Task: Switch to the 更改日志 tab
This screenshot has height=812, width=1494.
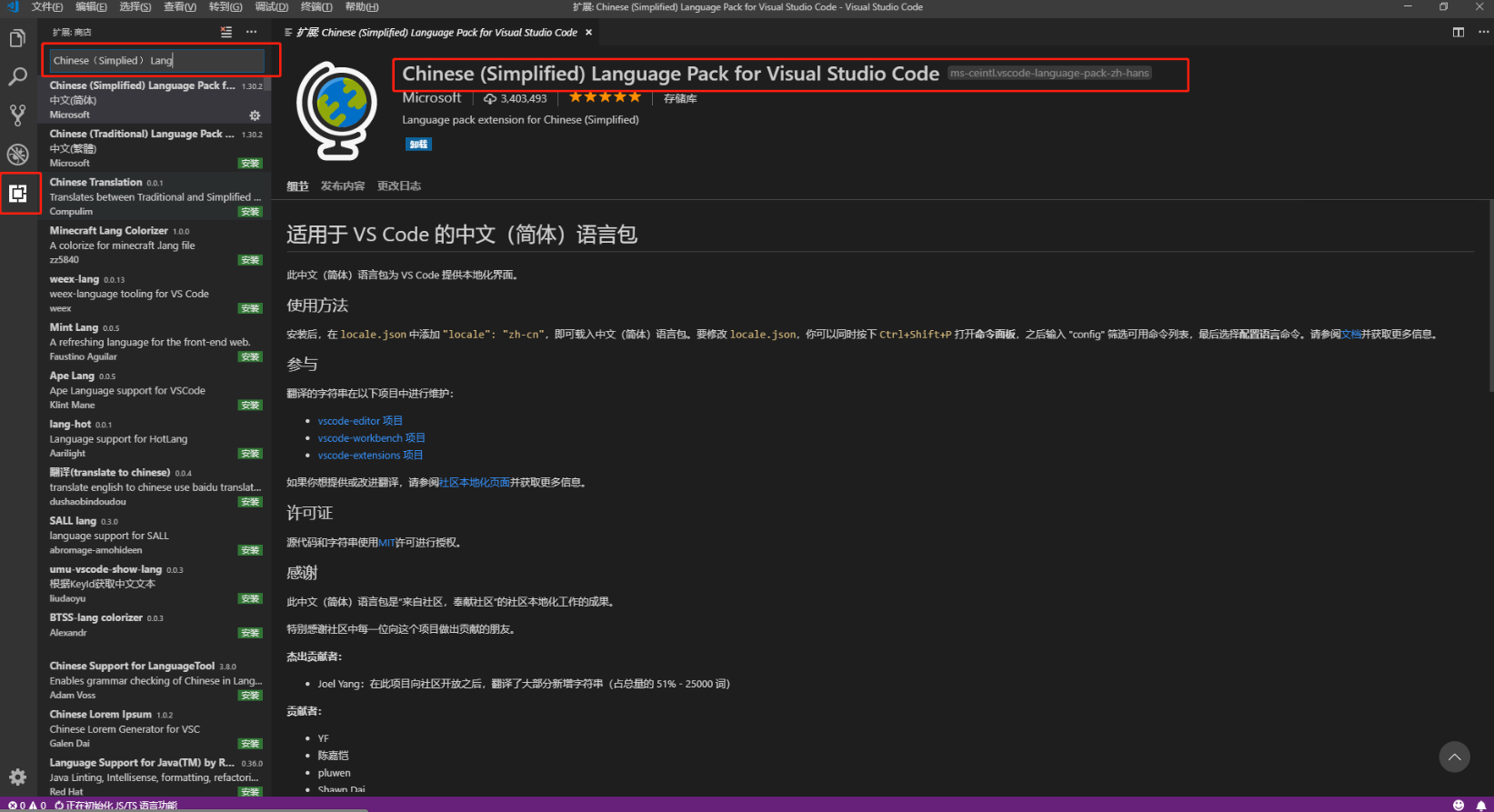Action: (399, 185)
